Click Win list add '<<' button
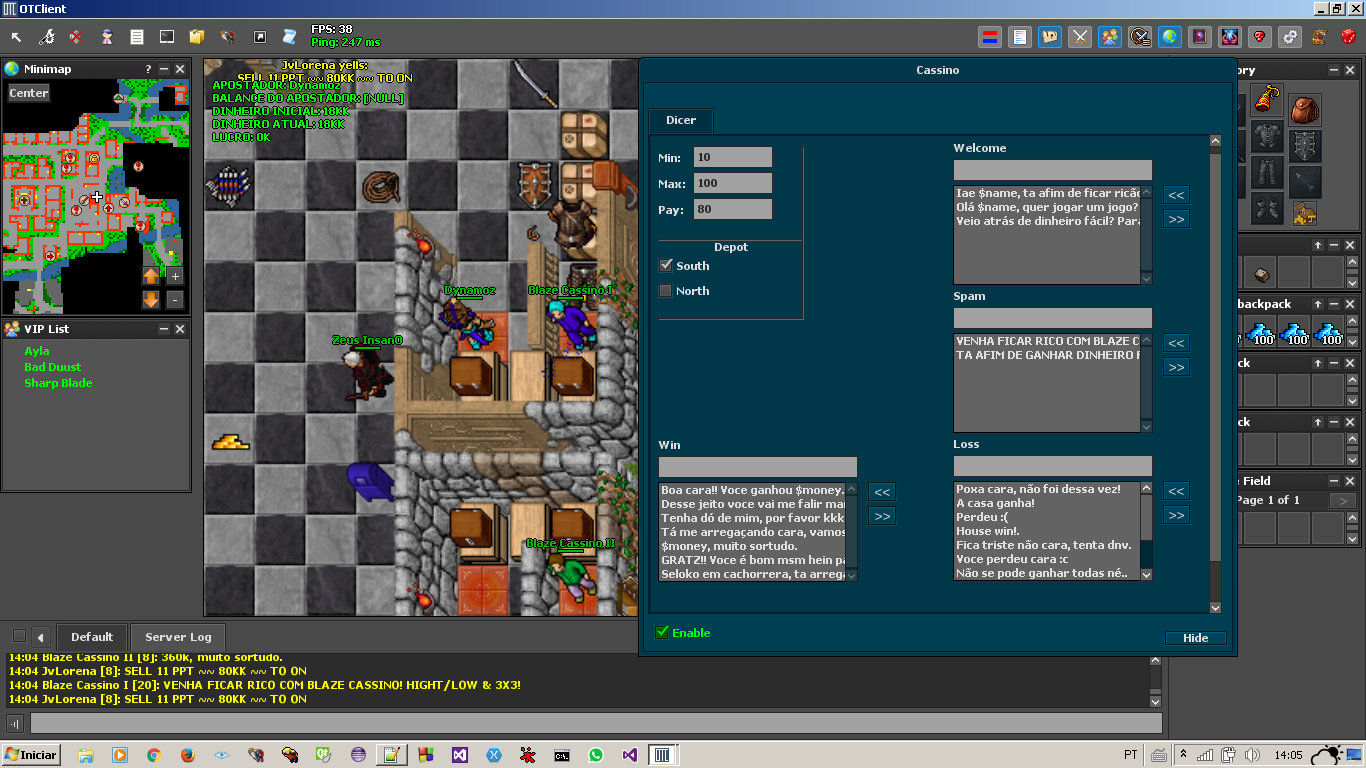This screenshot has width=1366, height=768. pos(881,492)
